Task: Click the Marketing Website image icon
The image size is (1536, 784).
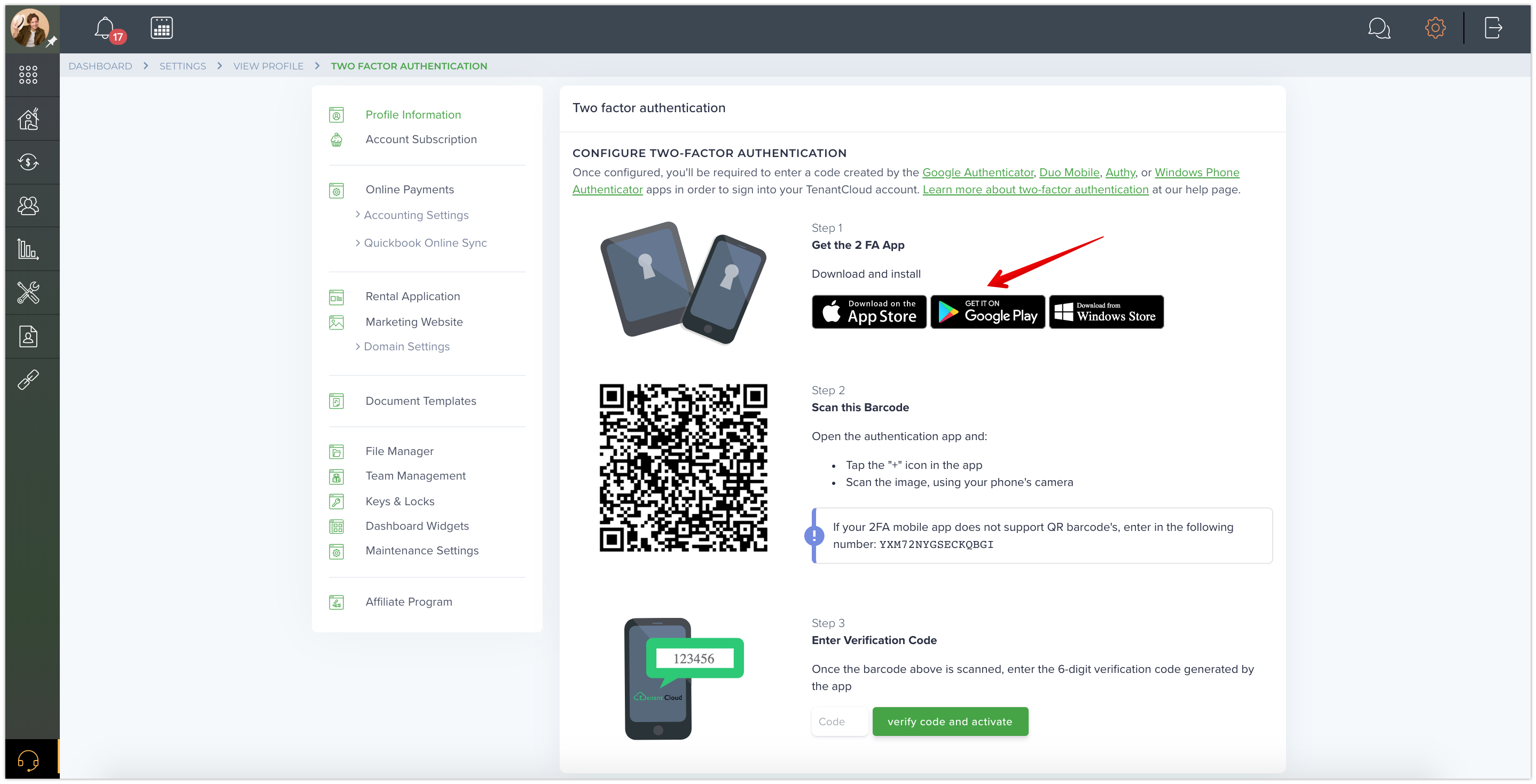Action: click(x=336, y=323)
